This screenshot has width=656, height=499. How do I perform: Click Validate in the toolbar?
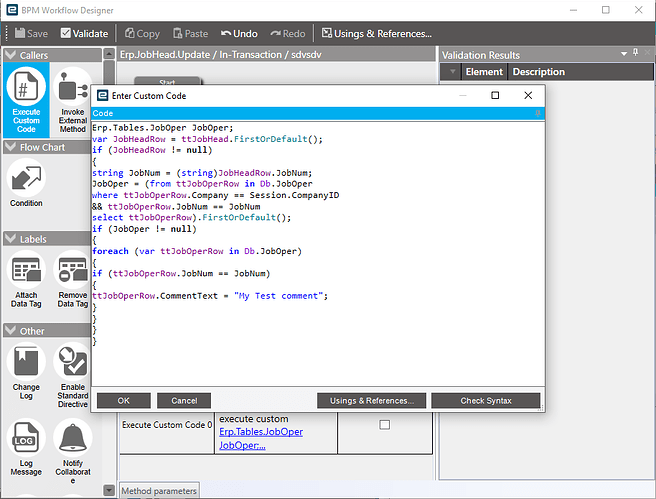(85, 33)
